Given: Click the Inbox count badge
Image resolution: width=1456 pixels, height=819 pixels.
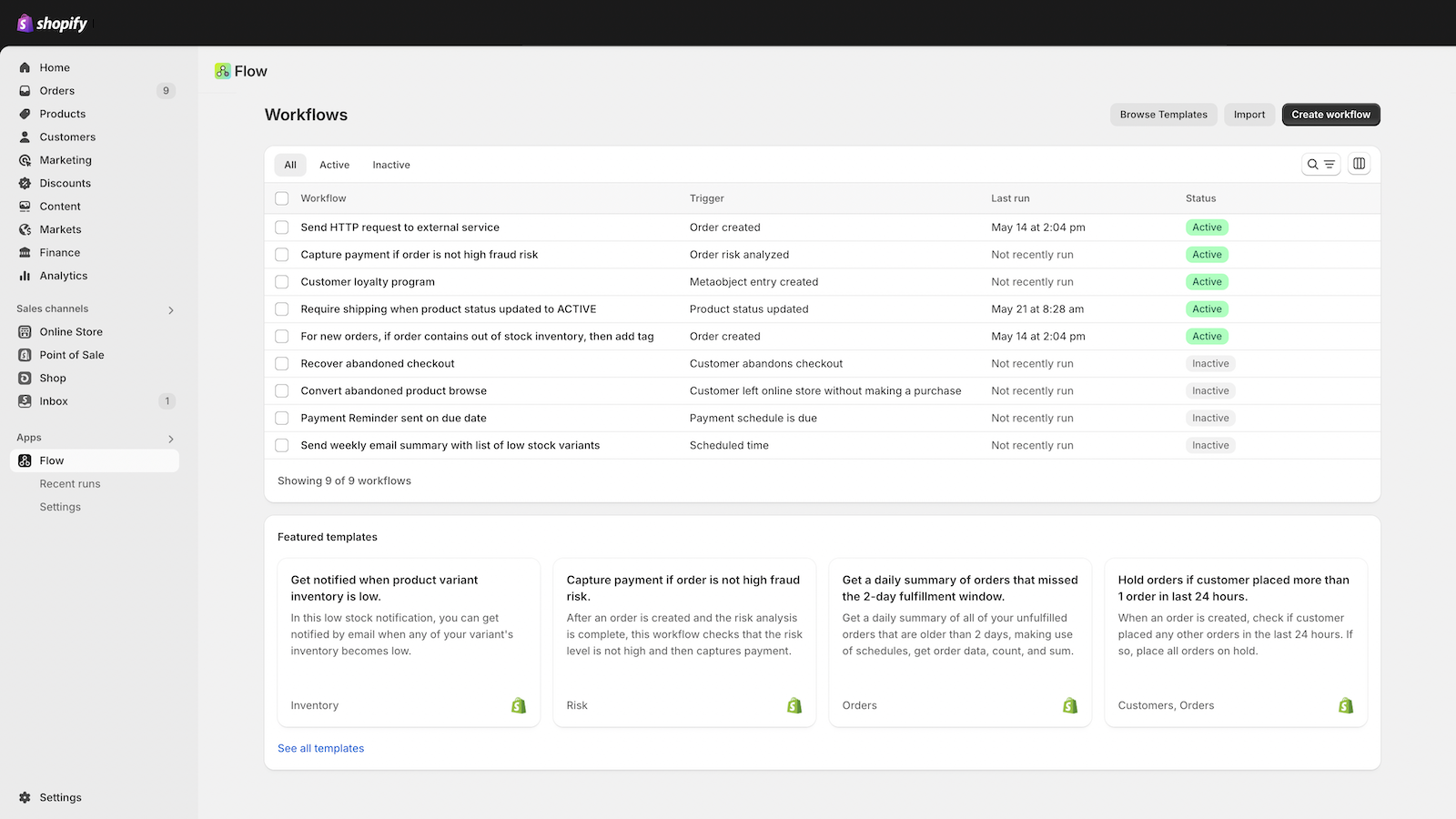Looking at the screenshot, I should coord(167,401).
